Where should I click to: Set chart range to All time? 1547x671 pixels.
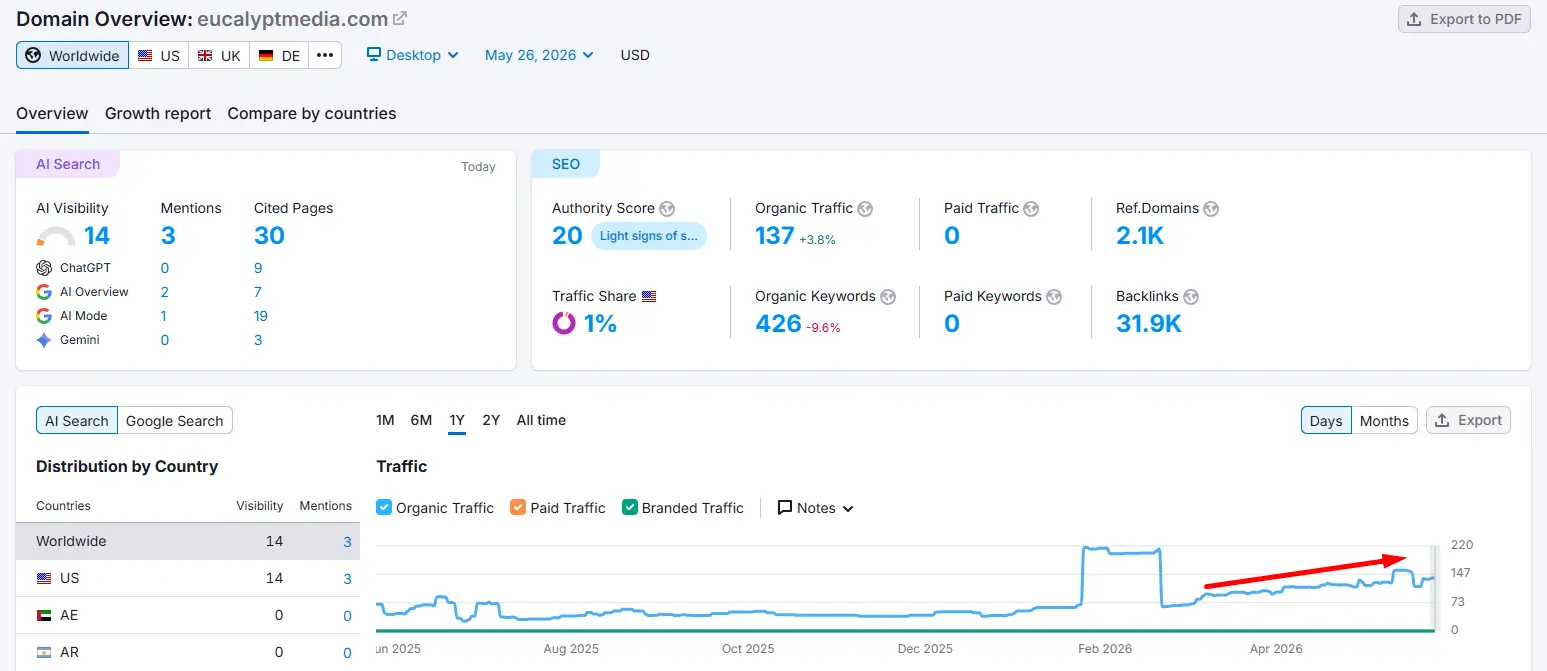point(541,420)
